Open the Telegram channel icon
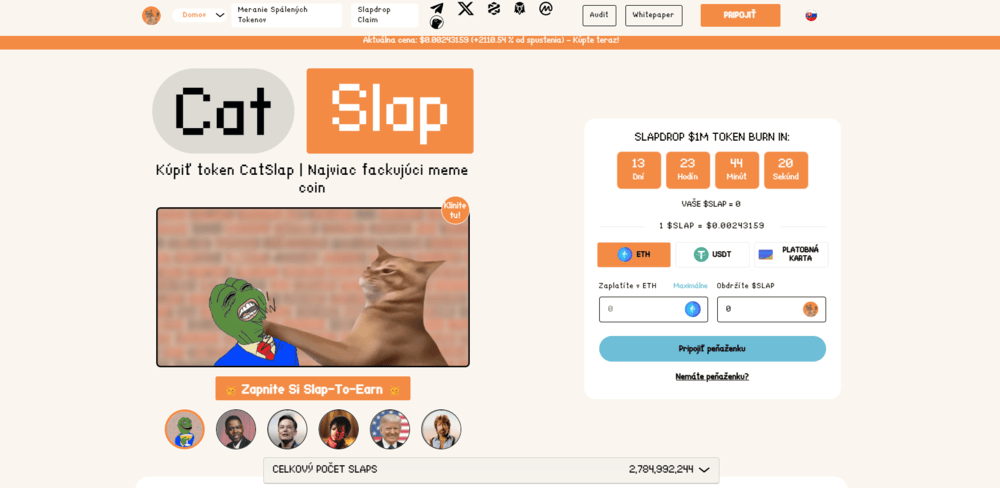 click(x=437, y=9)
